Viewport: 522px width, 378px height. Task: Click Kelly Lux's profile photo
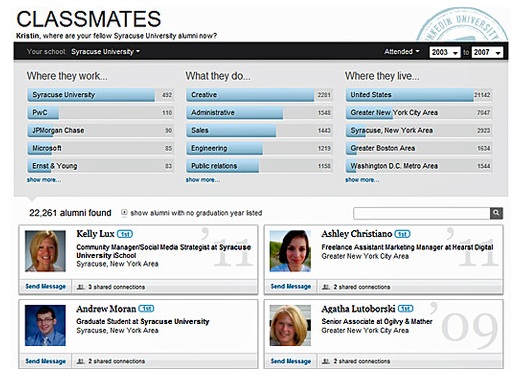[45, 251]
